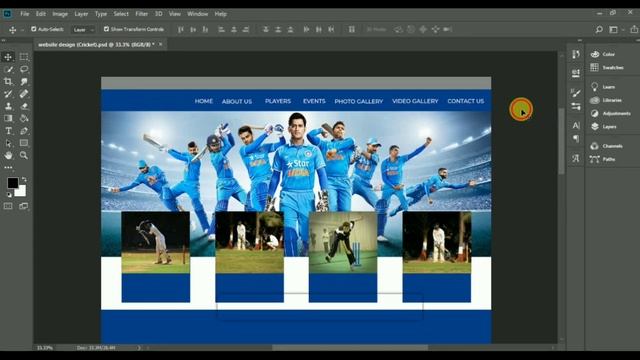Viewport: 640px width, 360px height.
Task: Click the wicketkeeper thumbnail, second from left
Action: tap(249, 242)
